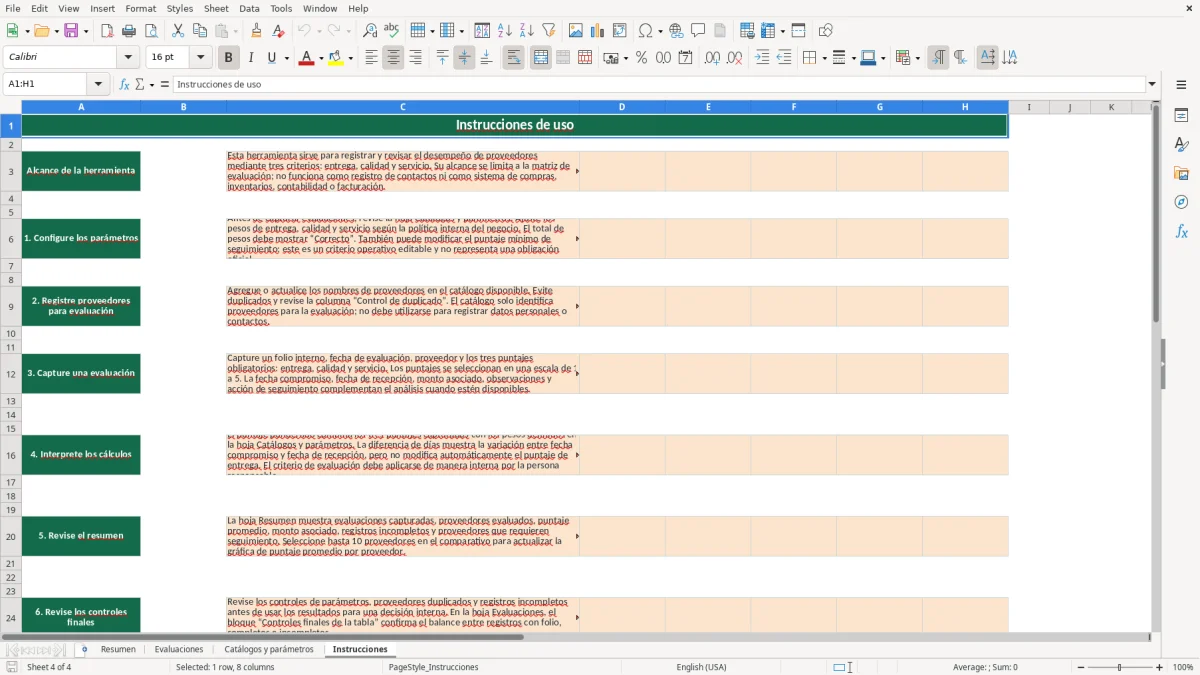Adjust the zoom slider
This screenshot has width=1200, height=675.
click(x=1119, y=667)
